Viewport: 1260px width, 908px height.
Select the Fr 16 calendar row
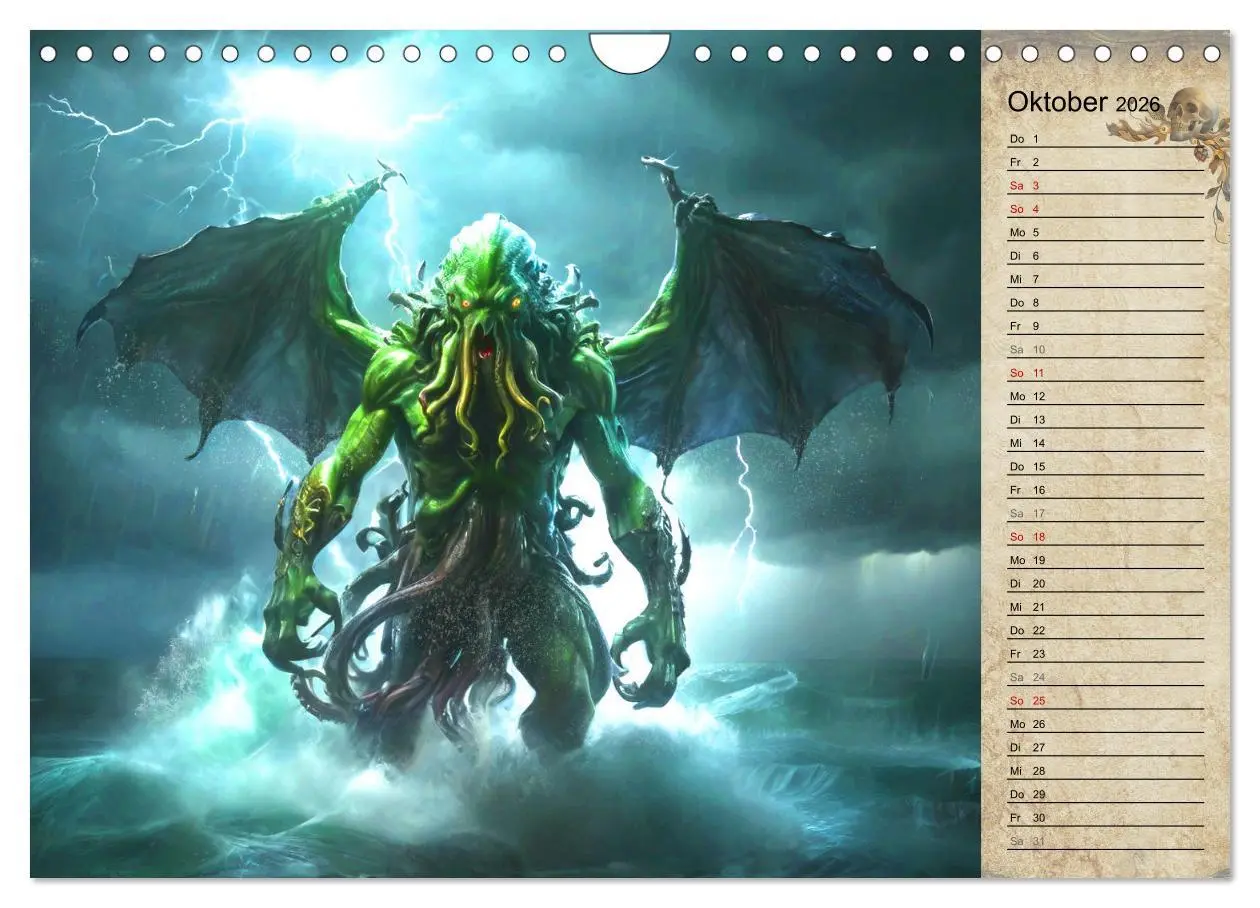[1105, 490]
